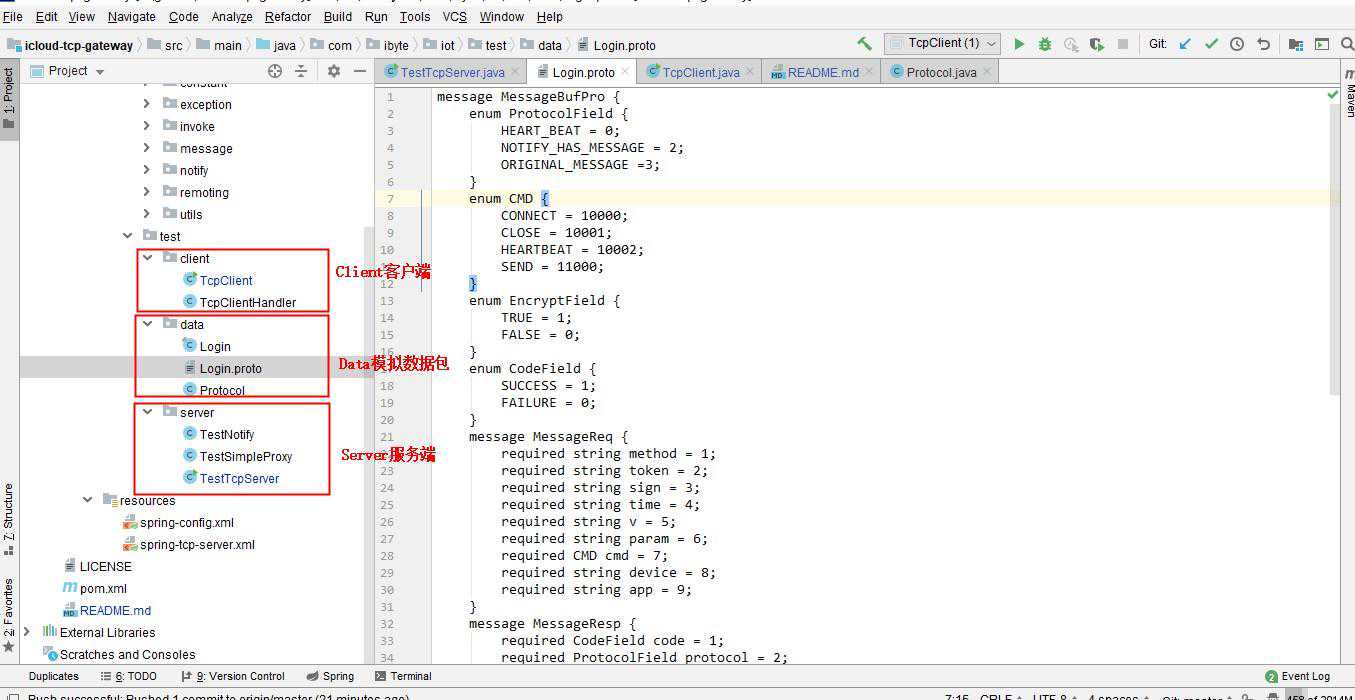Toggle the Terminal tool window

point(403,676)
